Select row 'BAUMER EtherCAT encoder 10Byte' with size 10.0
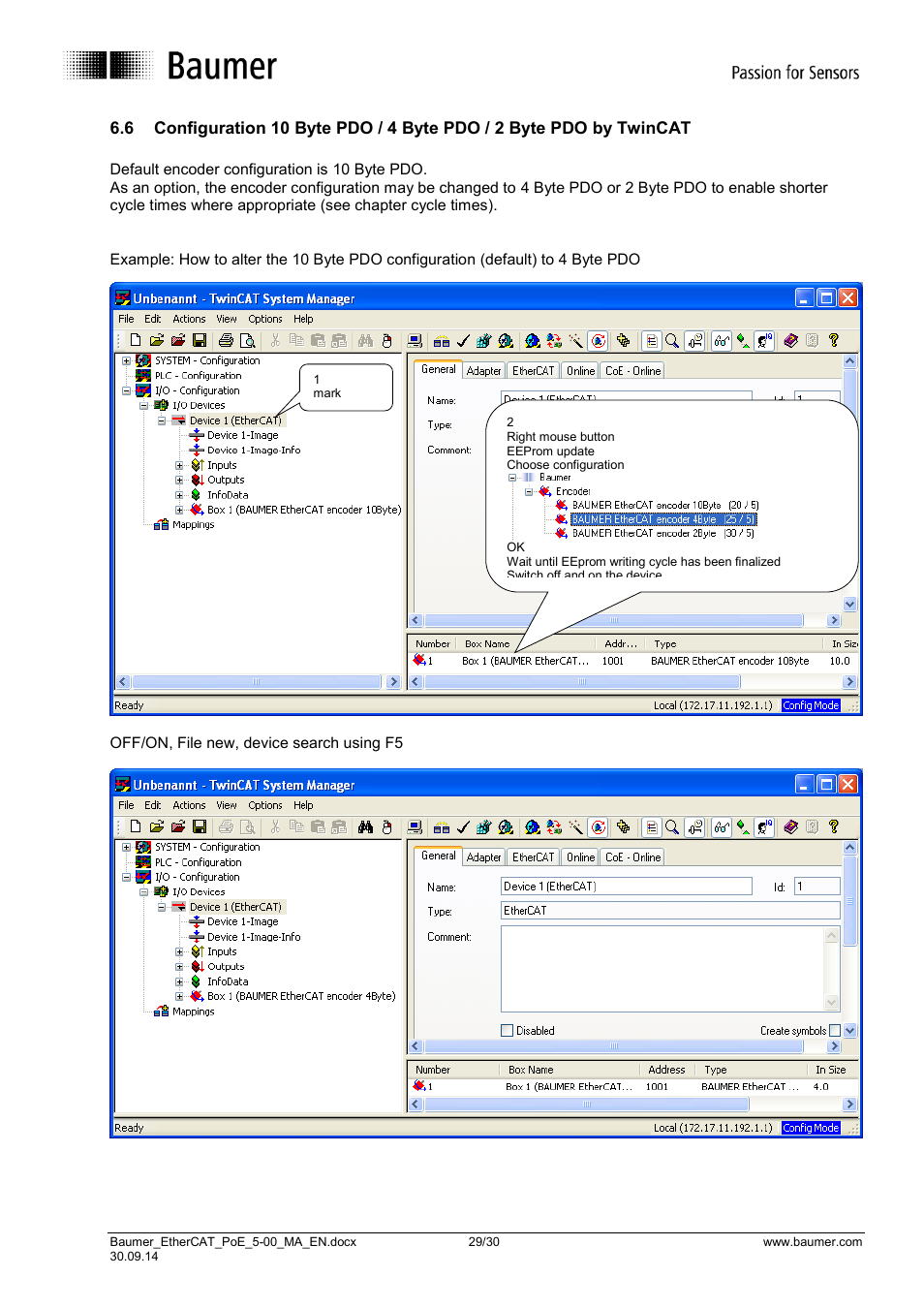Screen dimensions: 924x1308 (x=633, y=661)
